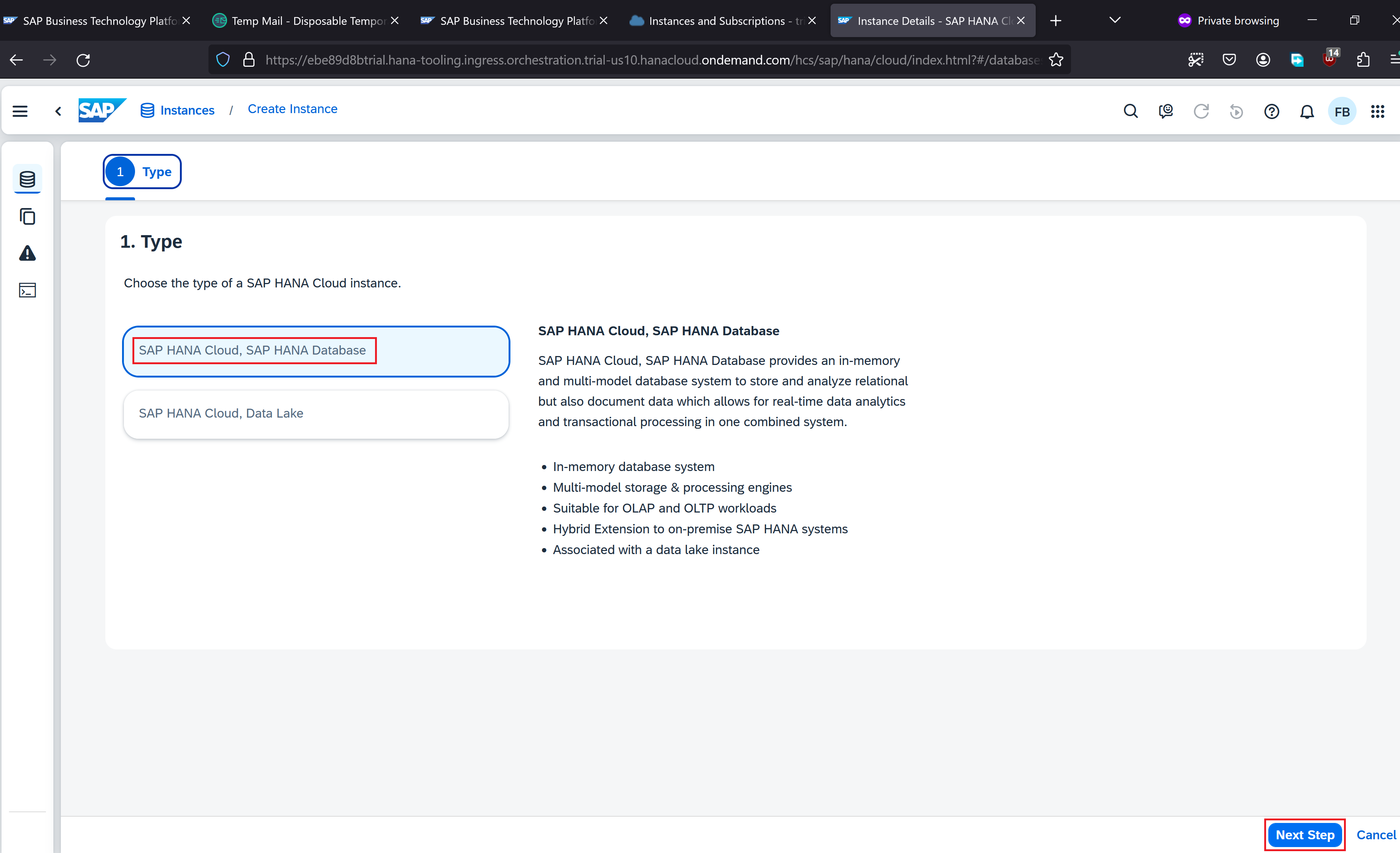This screenshot has width=1400, height=853.
Task: Click the Next Step button
Action: 1305,834
